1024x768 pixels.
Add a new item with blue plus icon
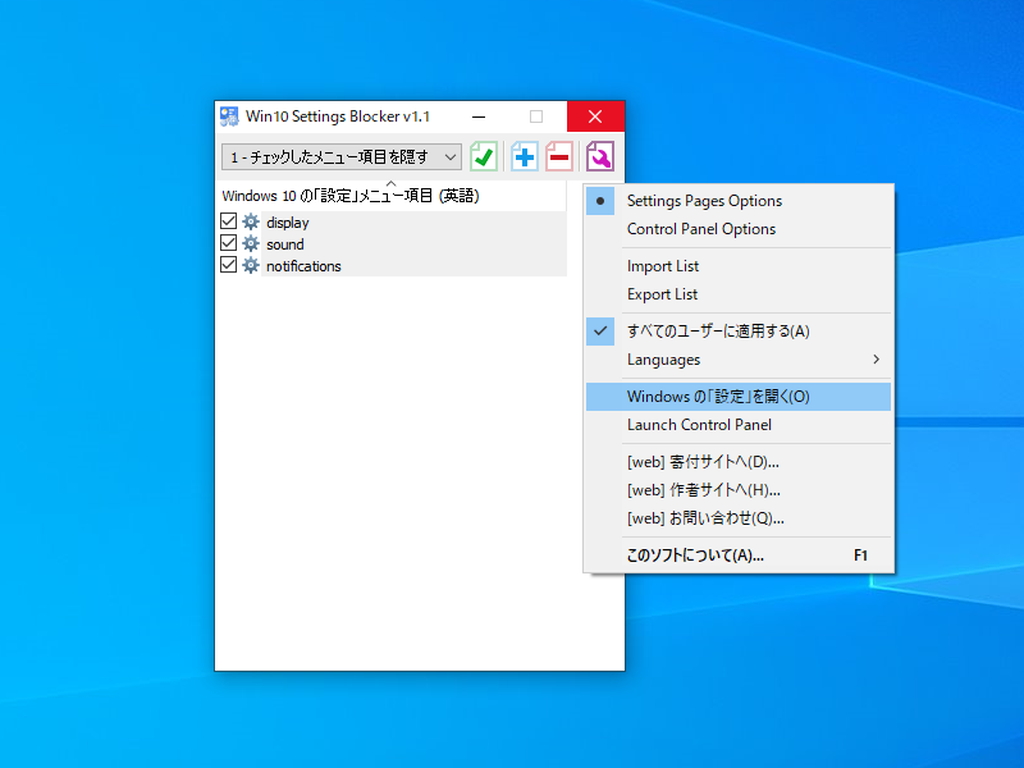click(x=523, y=157)
